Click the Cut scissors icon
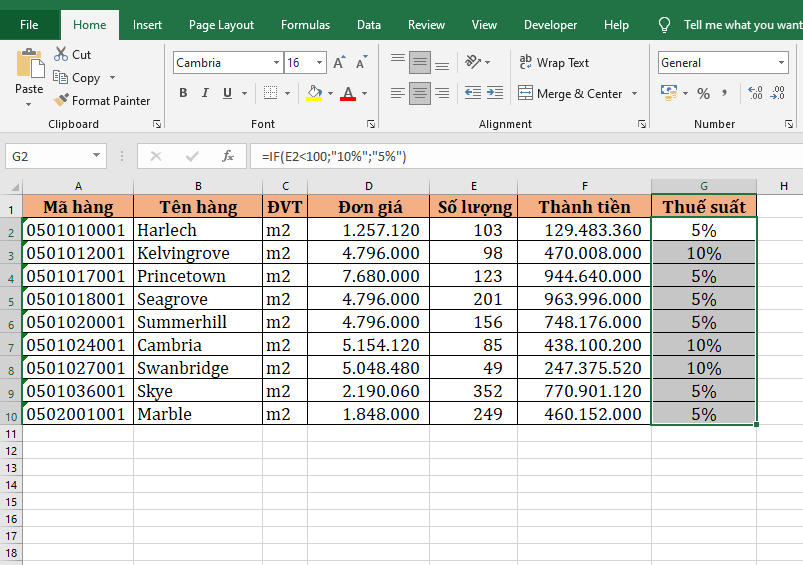Image resolution: width=803 pixels, height=565 pixels. [62, 55]
